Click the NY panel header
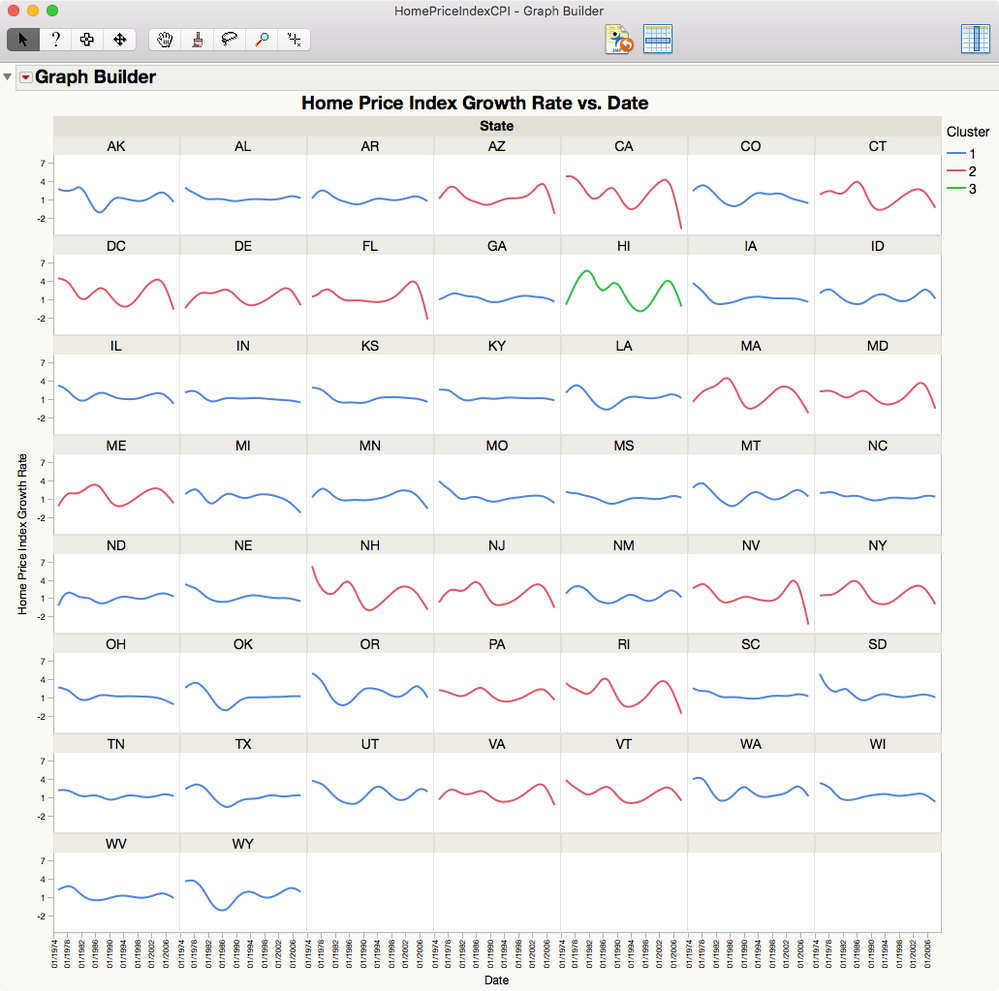This screenshot has width=999, height=991. click(x=877, y=545)
